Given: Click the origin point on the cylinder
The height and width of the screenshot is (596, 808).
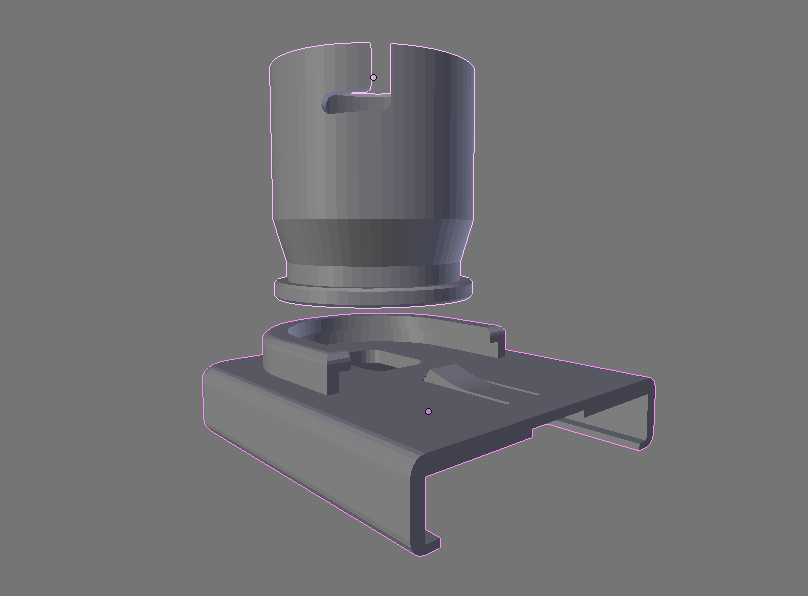Looking at the screenshot, I should click(x=374, y=77).
